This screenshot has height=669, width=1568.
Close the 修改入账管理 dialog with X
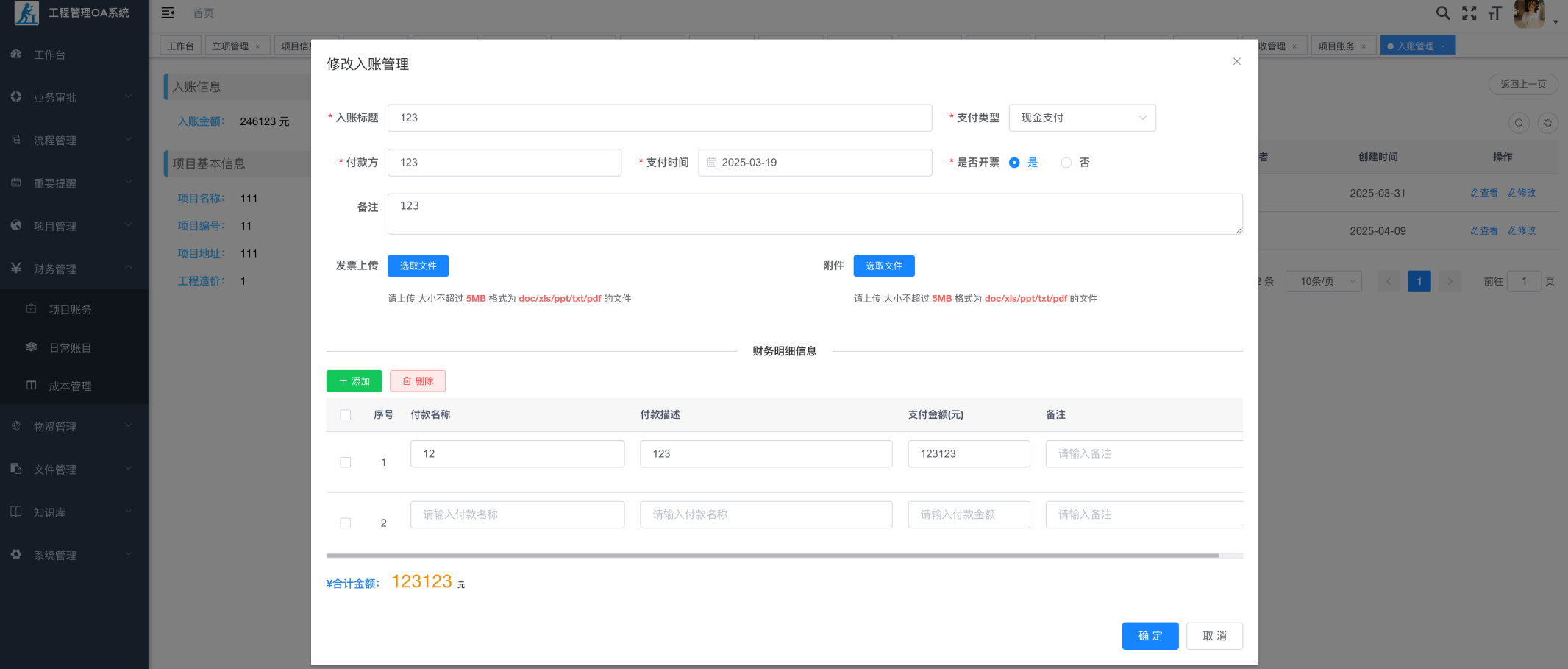(x=1236, y=62)
